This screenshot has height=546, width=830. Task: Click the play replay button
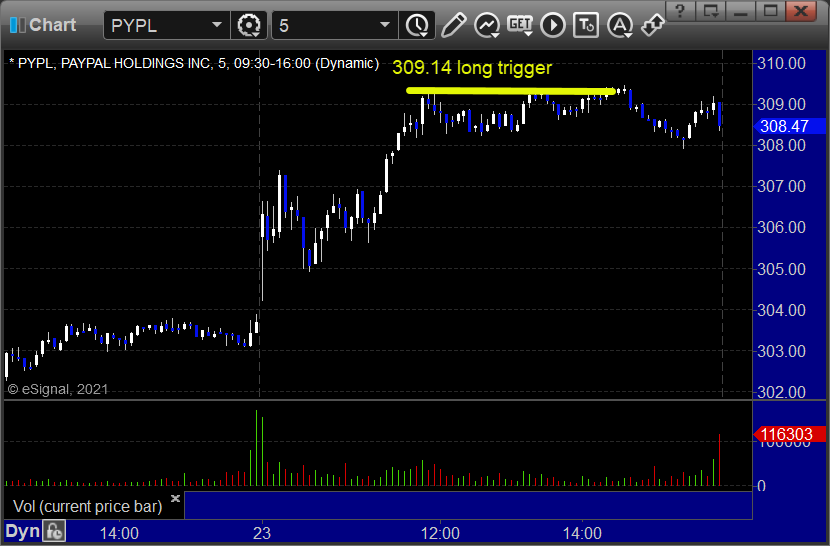[553, 25]
